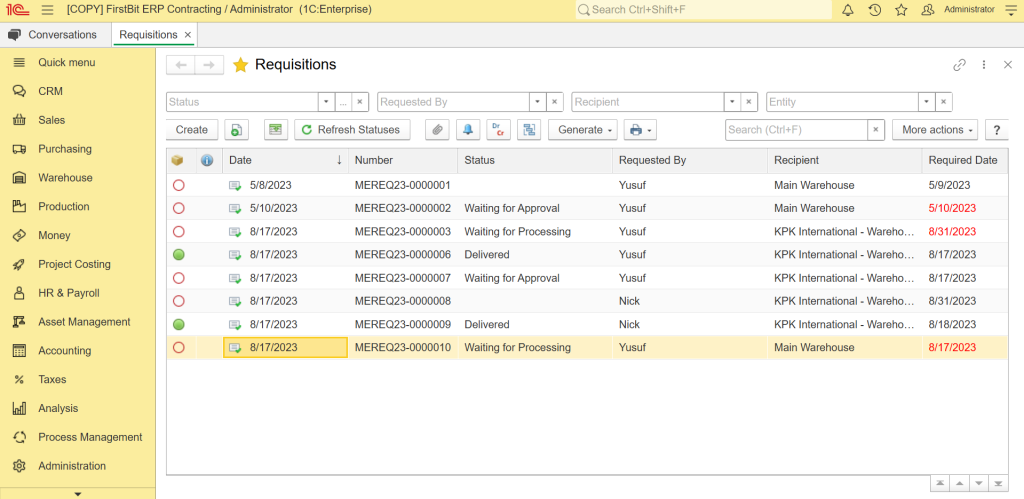Open the history clock icon
This screenshot has width=1024, height=499.
[874, 10]
